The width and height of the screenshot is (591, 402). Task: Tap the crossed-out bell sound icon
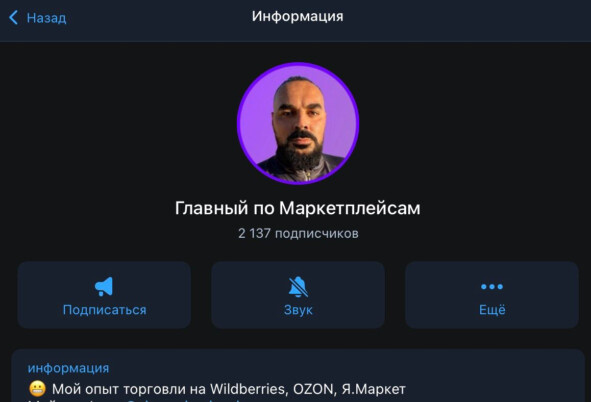click(298, 287)
